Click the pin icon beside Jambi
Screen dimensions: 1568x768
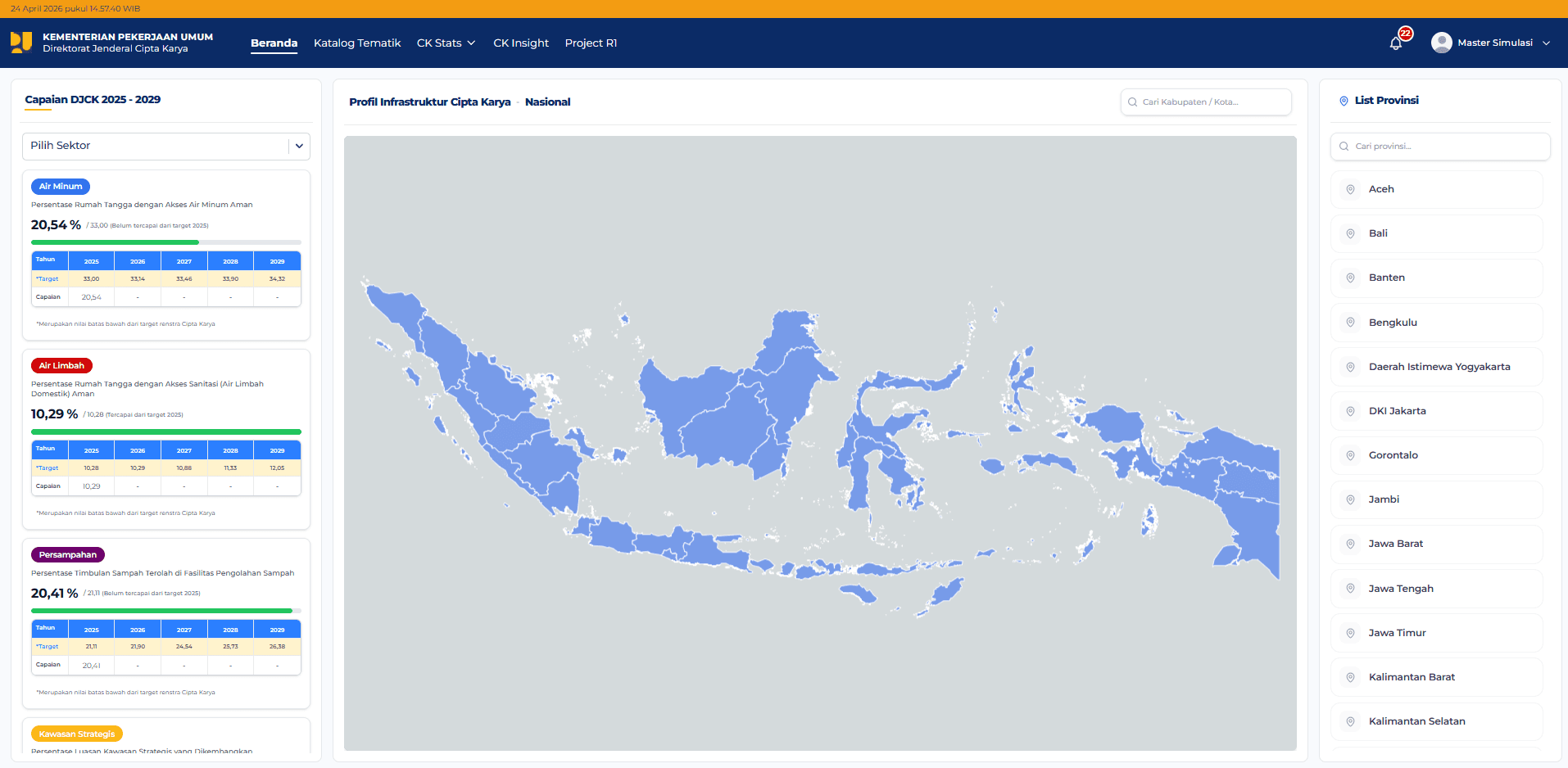pos(1350,499)
